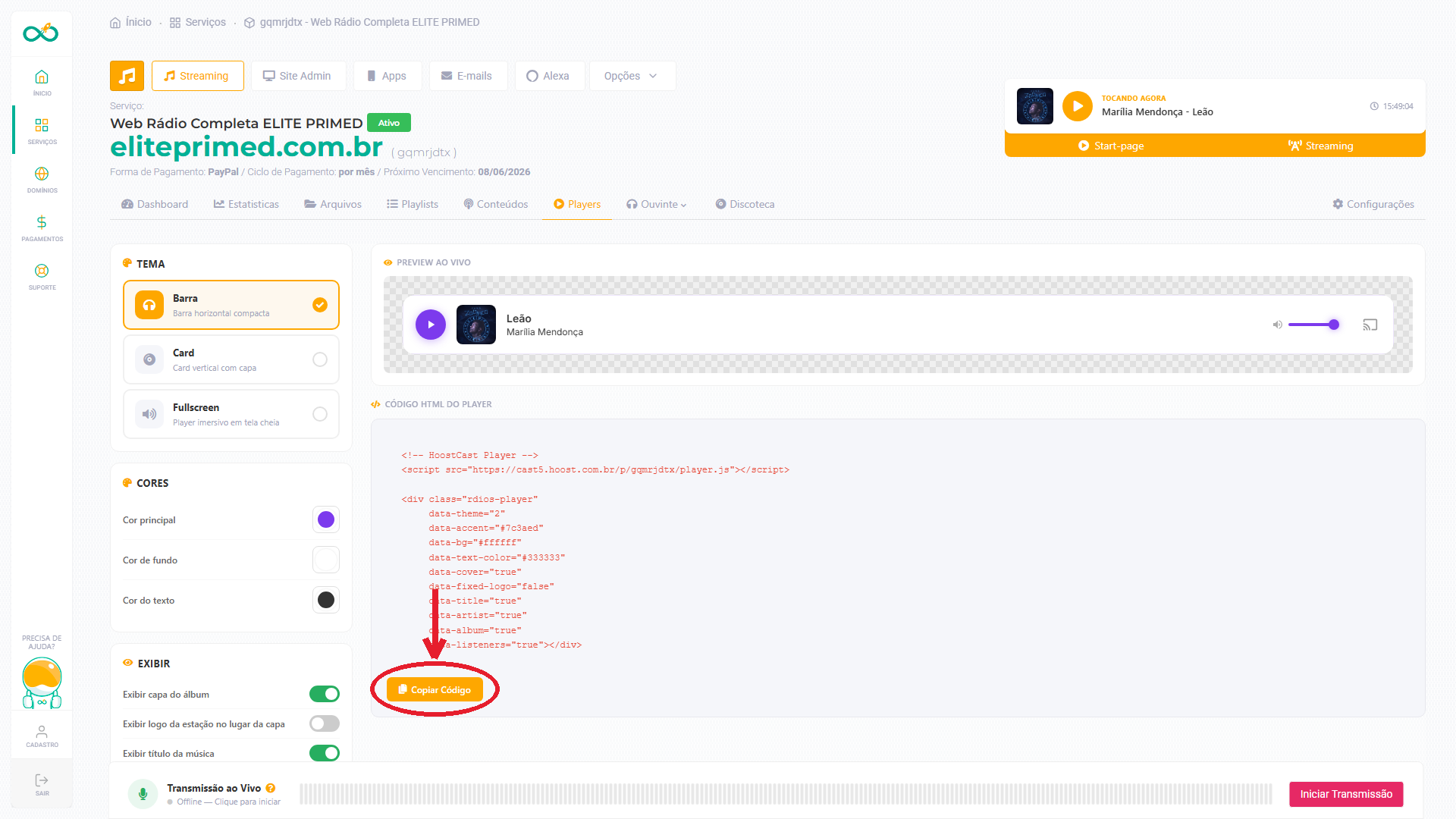Click the preview album cover thumbnail
1456x819 pixels.
point(476,325)
